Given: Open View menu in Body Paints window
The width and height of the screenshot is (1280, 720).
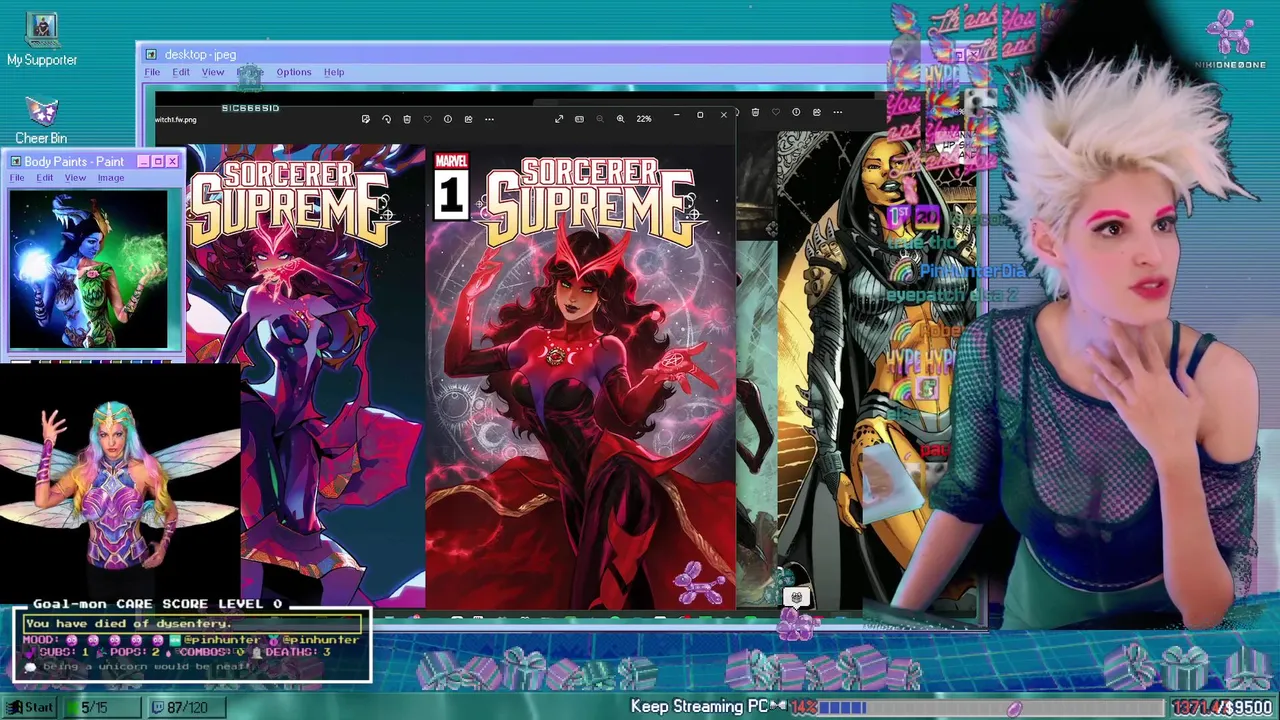Looking at the screenshot, I should point(75,178).
